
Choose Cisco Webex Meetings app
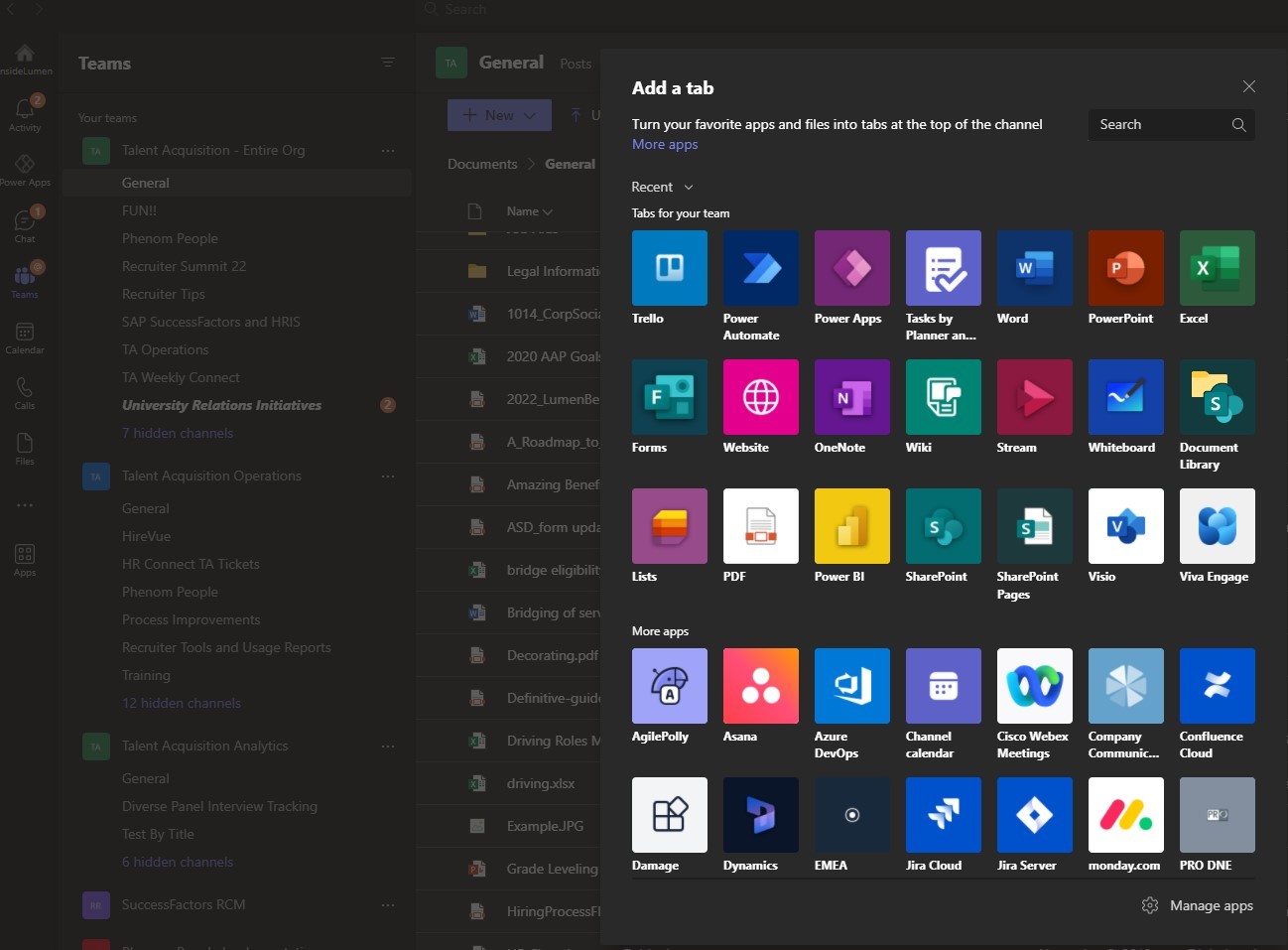(1034, 686)
